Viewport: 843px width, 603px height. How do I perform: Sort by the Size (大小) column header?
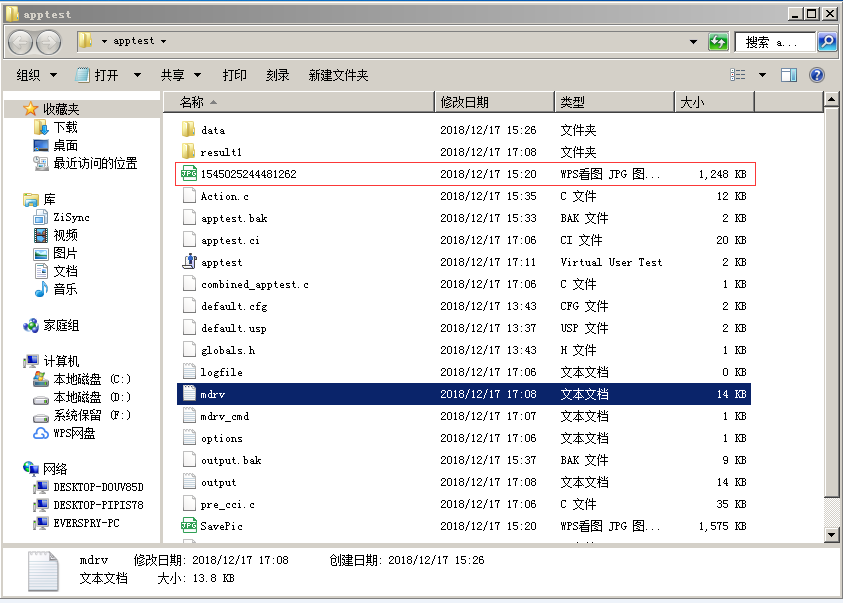tap(714, 102)
